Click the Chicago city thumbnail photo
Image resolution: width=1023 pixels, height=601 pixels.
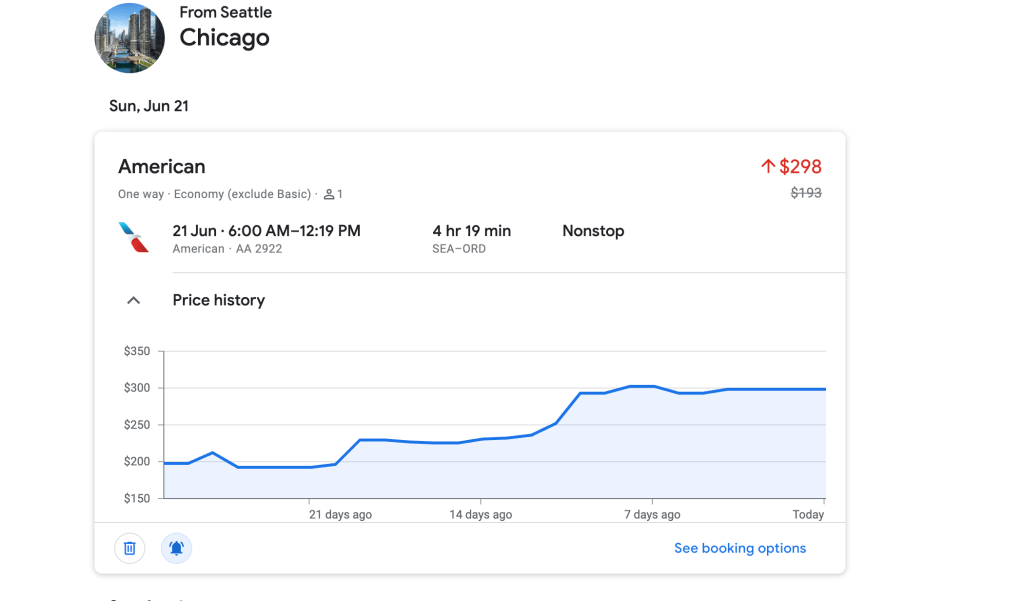coord(130,38)
